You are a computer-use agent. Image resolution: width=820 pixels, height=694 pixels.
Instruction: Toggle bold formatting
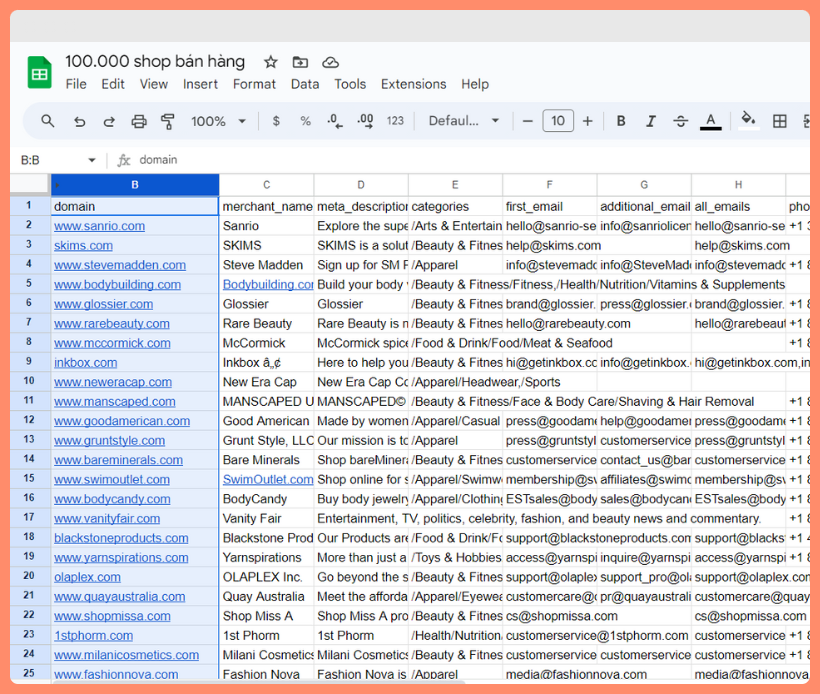[x=621, y=121]
